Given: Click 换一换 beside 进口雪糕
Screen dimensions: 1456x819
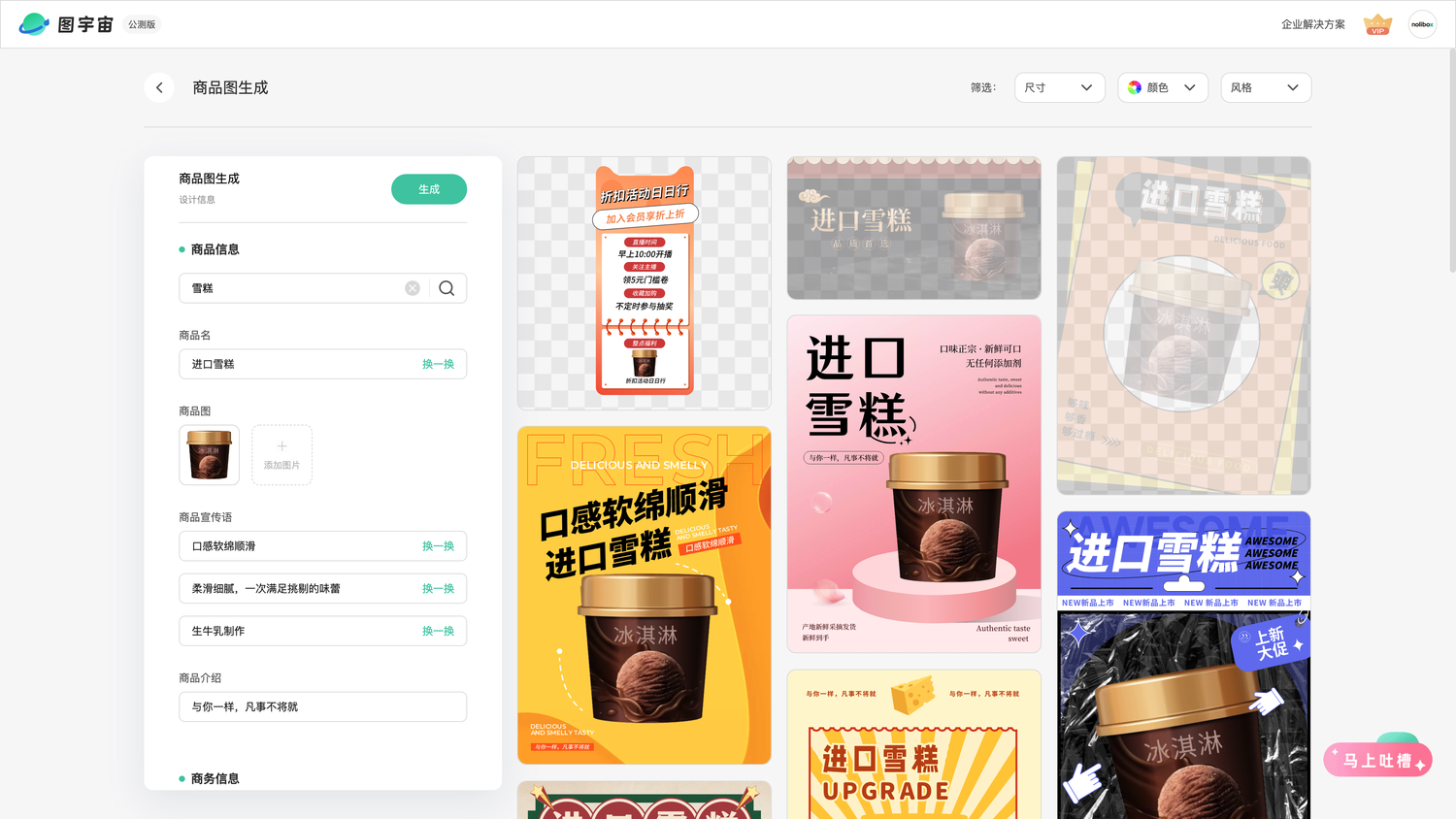Looking at the screenshot, I should 438,364.
